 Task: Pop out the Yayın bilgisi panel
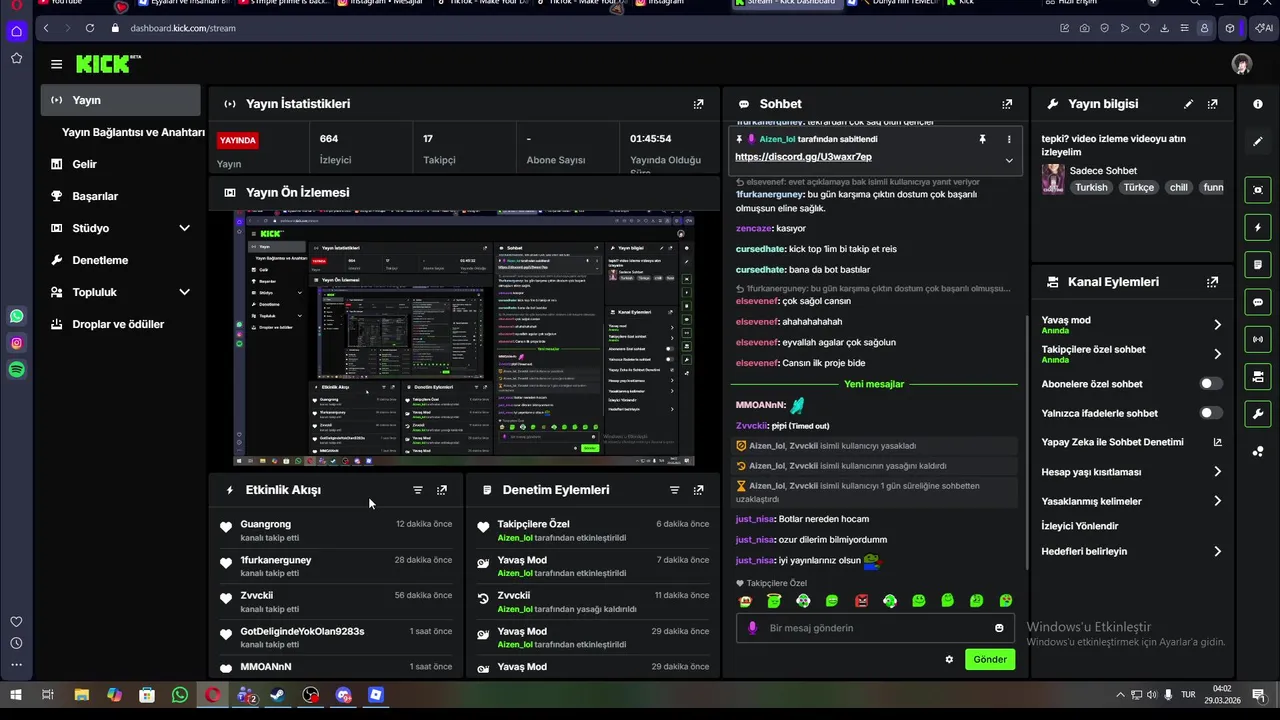click(x=1212, y=104)
